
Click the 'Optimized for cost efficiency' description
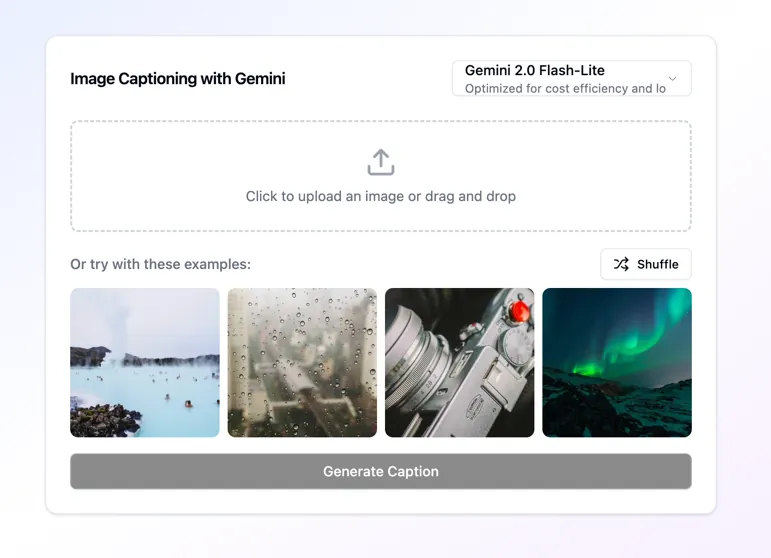coord(565,89)
